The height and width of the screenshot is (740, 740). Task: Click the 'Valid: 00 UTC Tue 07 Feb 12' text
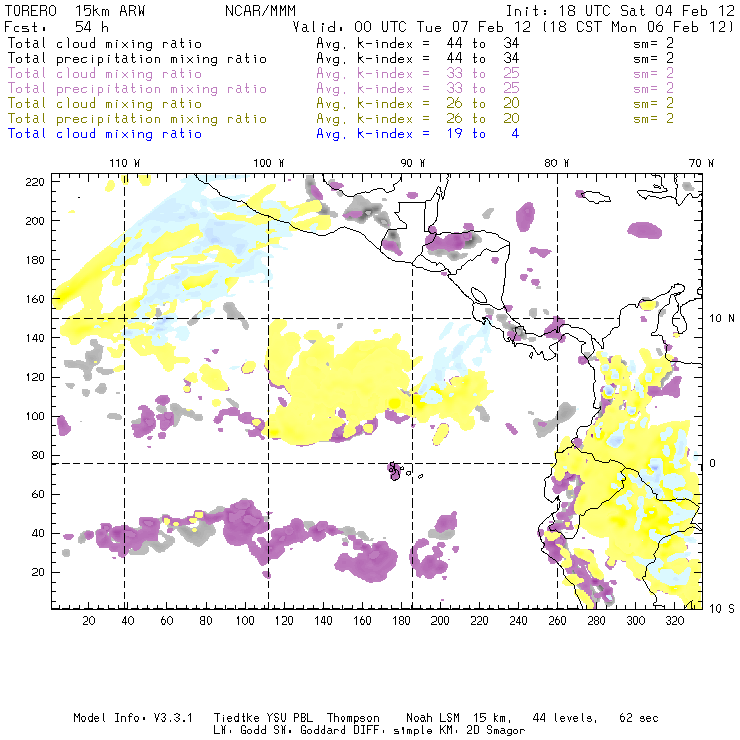click(411, 27)
